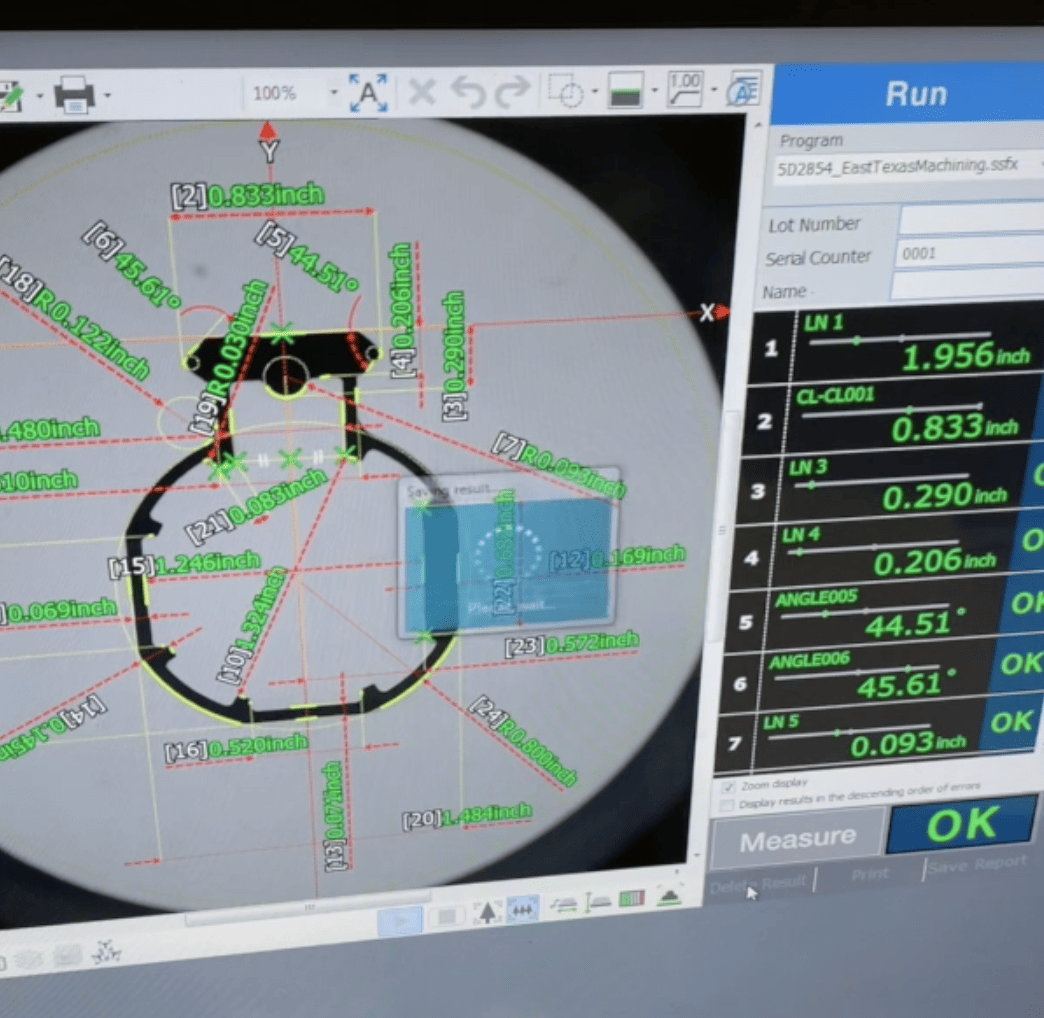This screenshot has width=1044, height=1018.
Task: Click the Delete Result button
Action: [x=758, y=883]
